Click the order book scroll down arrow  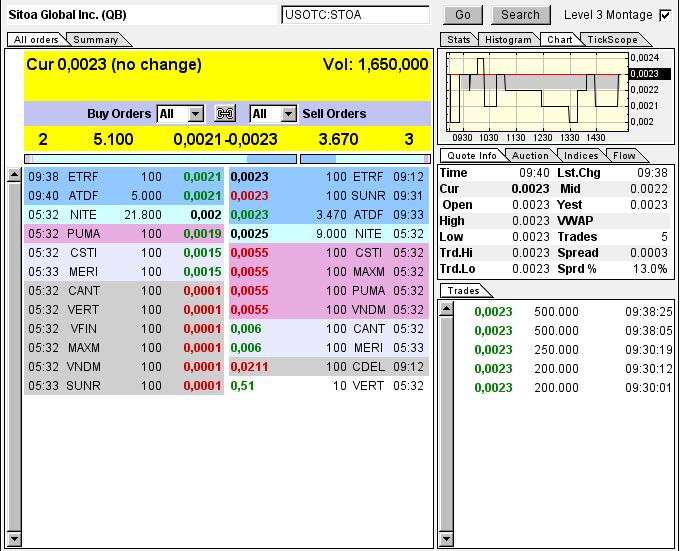click(14, 541)
